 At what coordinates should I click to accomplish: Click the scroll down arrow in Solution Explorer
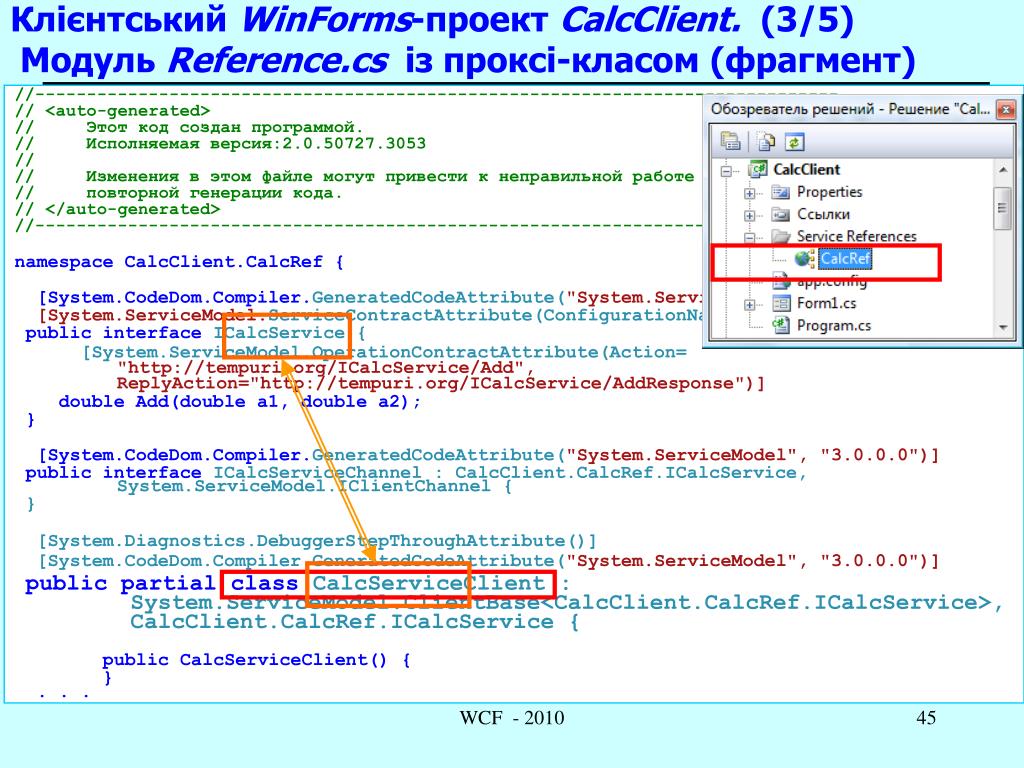(1003, 327)
